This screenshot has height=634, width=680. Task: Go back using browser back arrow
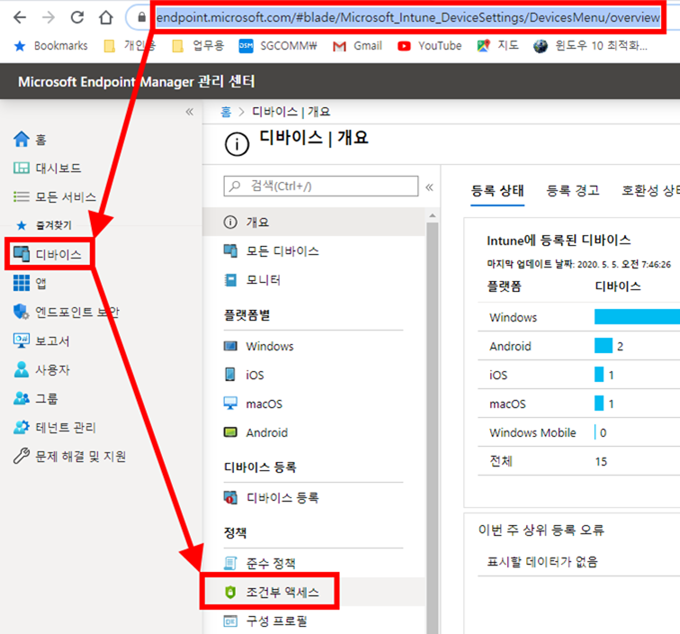20,18
